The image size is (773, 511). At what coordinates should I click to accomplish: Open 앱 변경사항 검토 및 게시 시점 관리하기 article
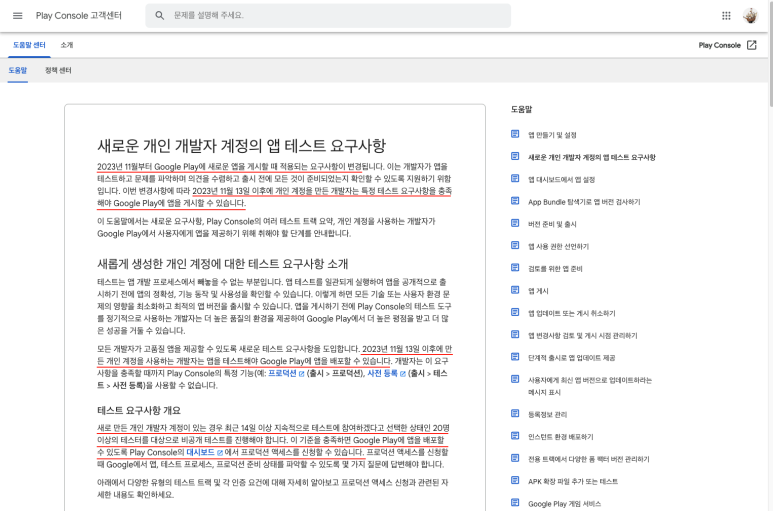coord(583,336)
